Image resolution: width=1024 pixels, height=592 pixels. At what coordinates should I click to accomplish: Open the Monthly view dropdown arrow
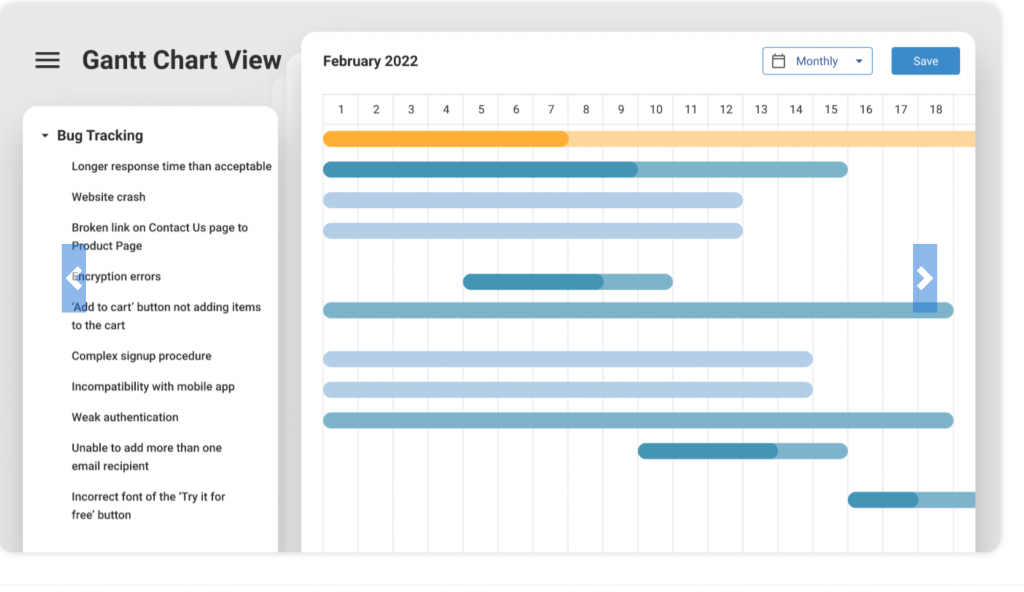point(859,61)
